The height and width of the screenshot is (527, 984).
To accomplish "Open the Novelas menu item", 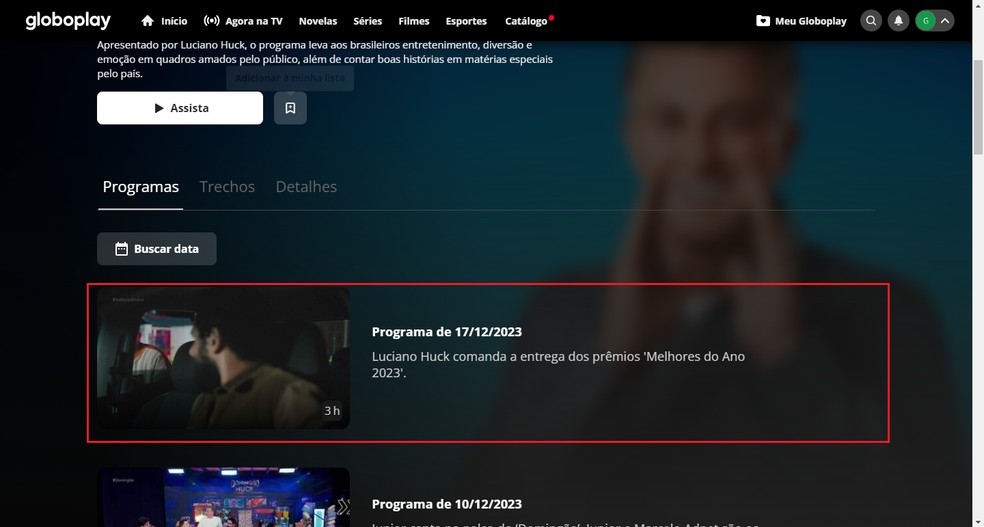I will [x=318, y=21].
